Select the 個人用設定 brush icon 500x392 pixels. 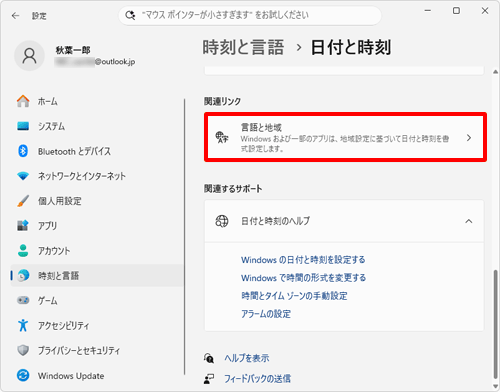tap(23, 201)
